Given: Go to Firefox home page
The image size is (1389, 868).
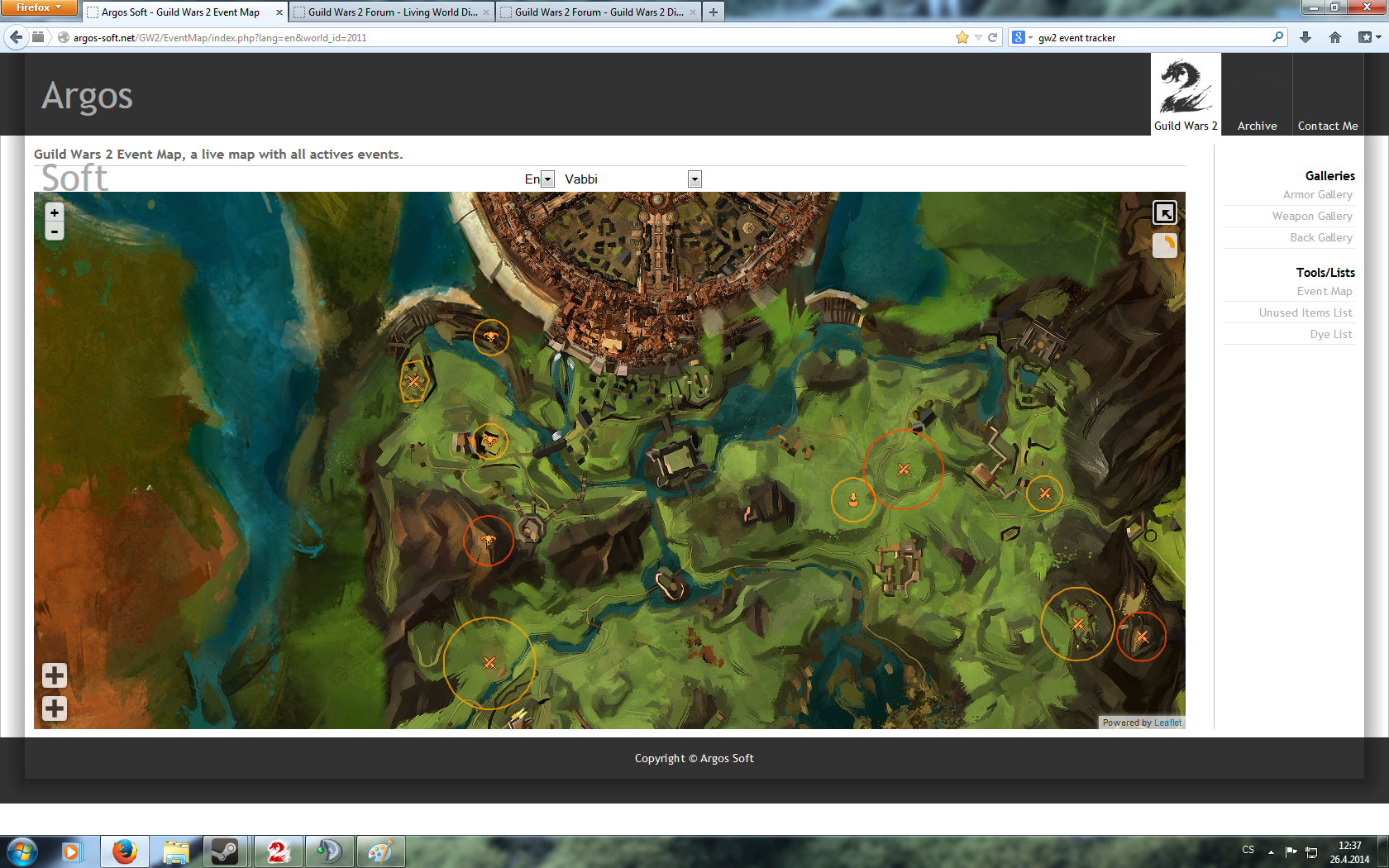Looking at the screenshot, I should pyautogui.click(x=1335, y=37).
